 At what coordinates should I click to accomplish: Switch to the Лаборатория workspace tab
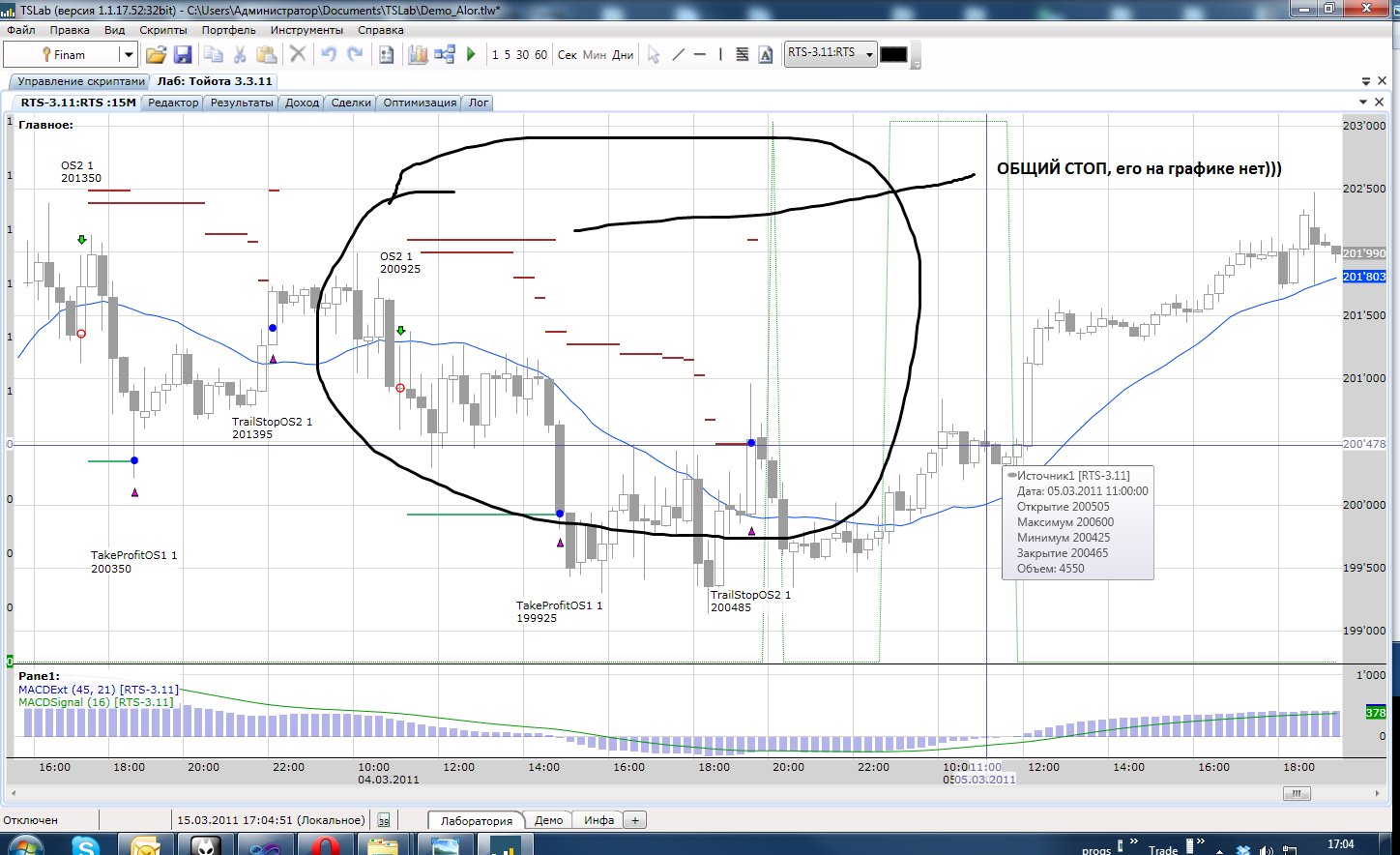coord(477,820)
